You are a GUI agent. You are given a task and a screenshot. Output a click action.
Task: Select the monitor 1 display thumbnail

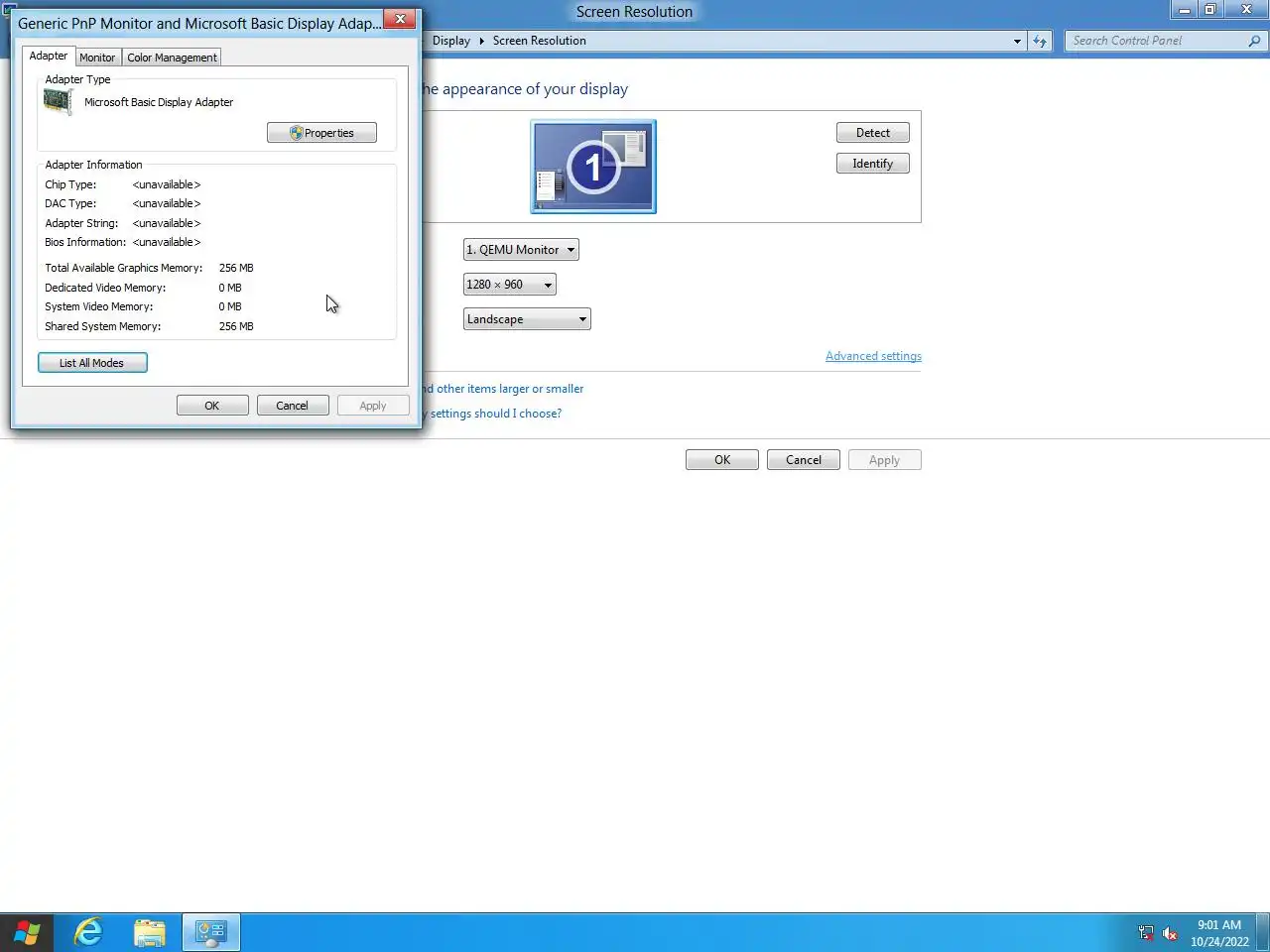pos(593,167)
